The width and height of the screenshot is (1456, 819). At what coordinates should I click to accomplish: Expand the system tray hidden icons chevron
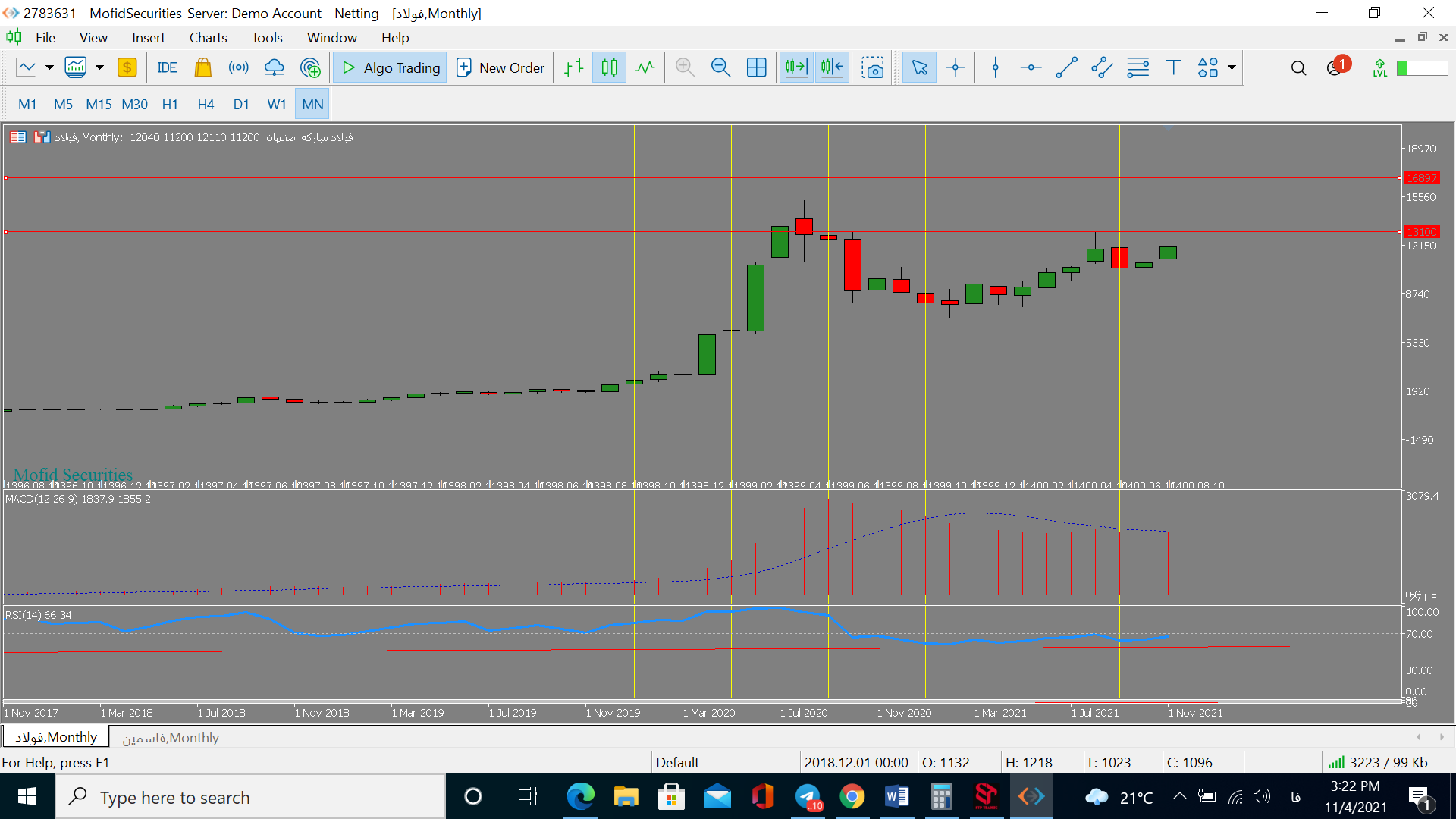coord(1179,796)
